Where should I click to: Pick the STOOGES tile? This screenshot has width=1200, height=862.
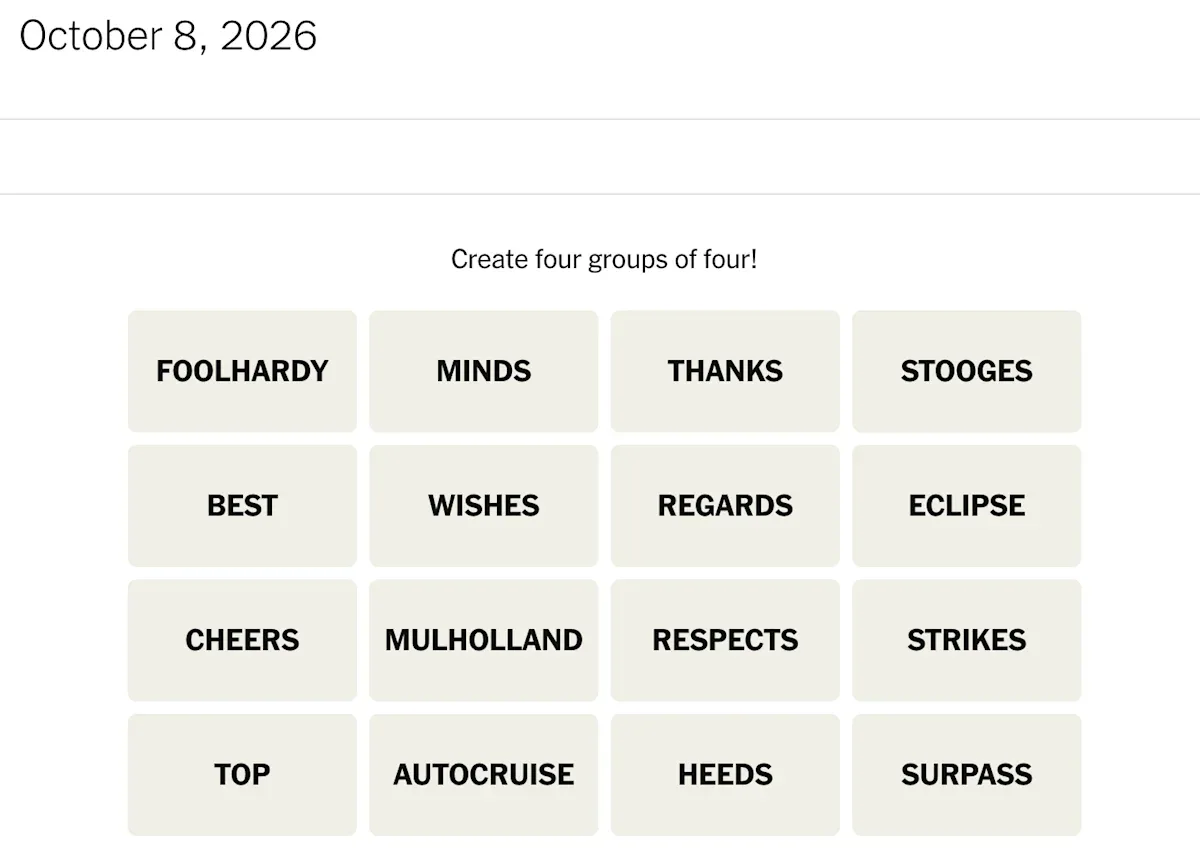pyautogui.click(x=967, y=371)
